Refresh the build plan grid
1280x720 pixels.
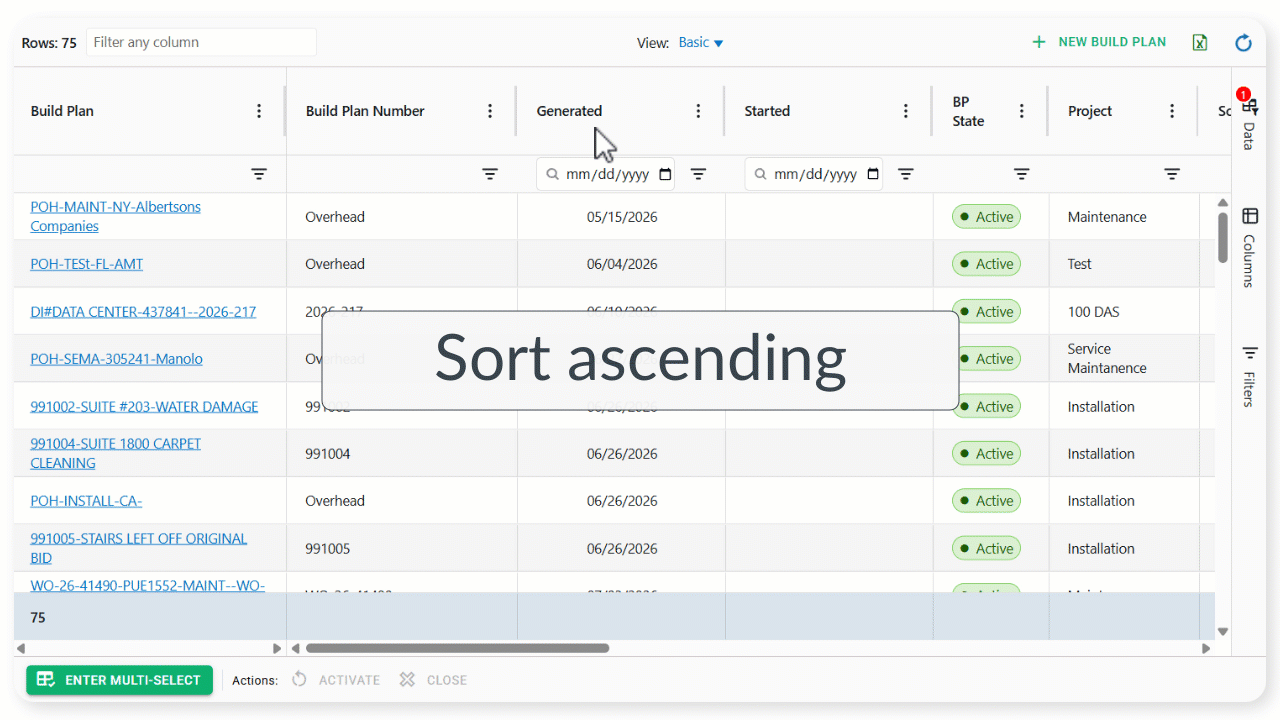tap(1244, 42)
